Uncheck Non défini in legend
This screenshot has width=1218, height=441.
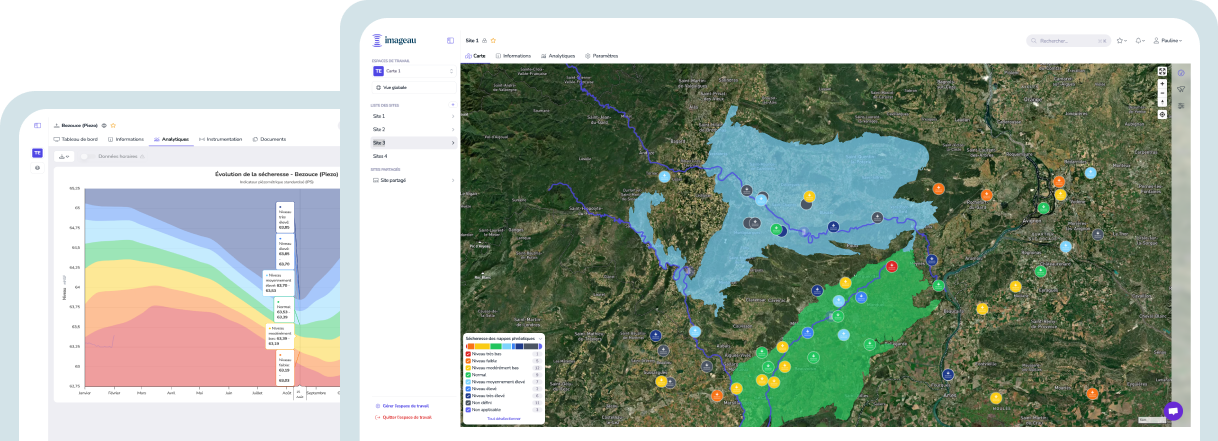click(x=468, y=403)
